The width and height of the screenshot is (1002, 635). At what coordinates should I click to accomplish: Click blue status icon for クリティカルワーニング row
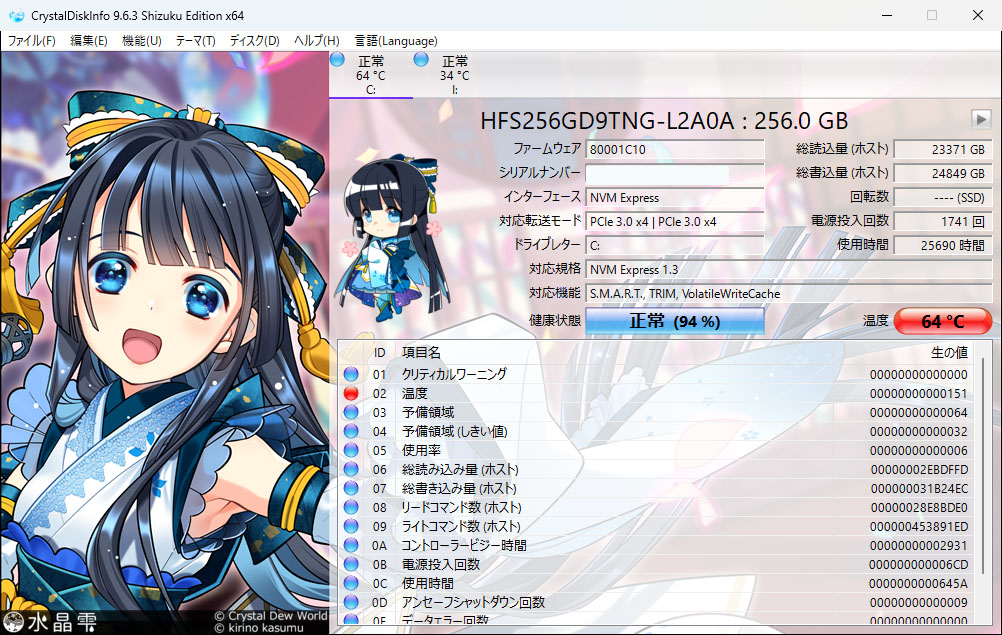tap(351, 374)
